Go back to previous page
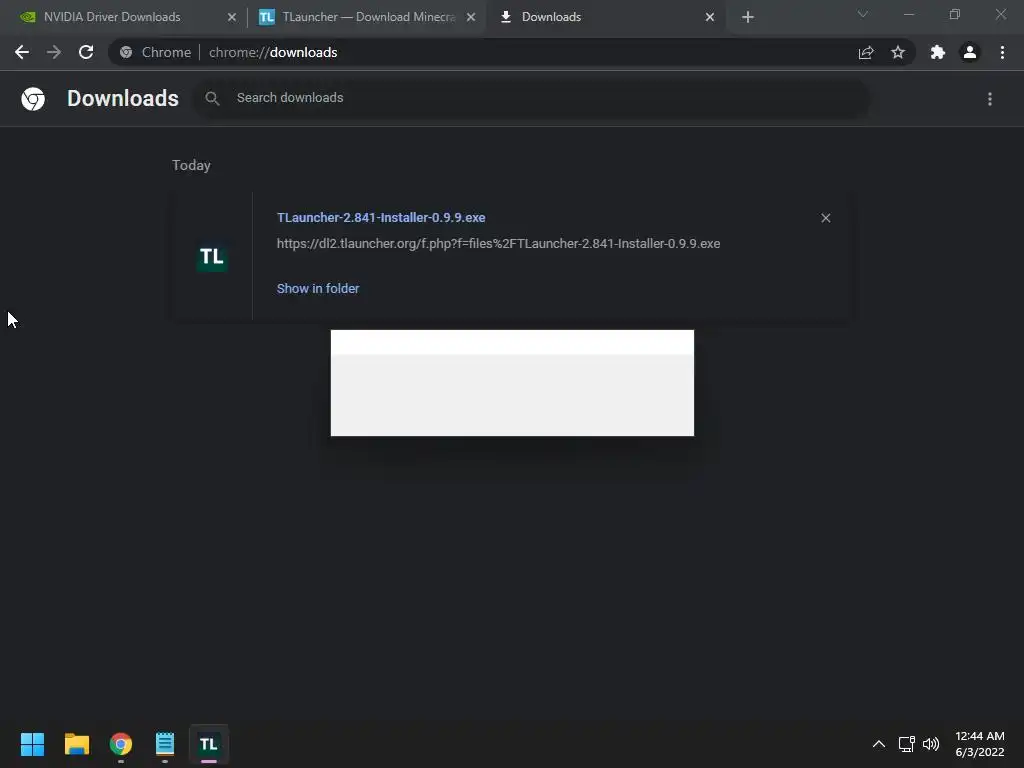The width and height of the screenshot is (1024, 768). (x=22, y=52)
